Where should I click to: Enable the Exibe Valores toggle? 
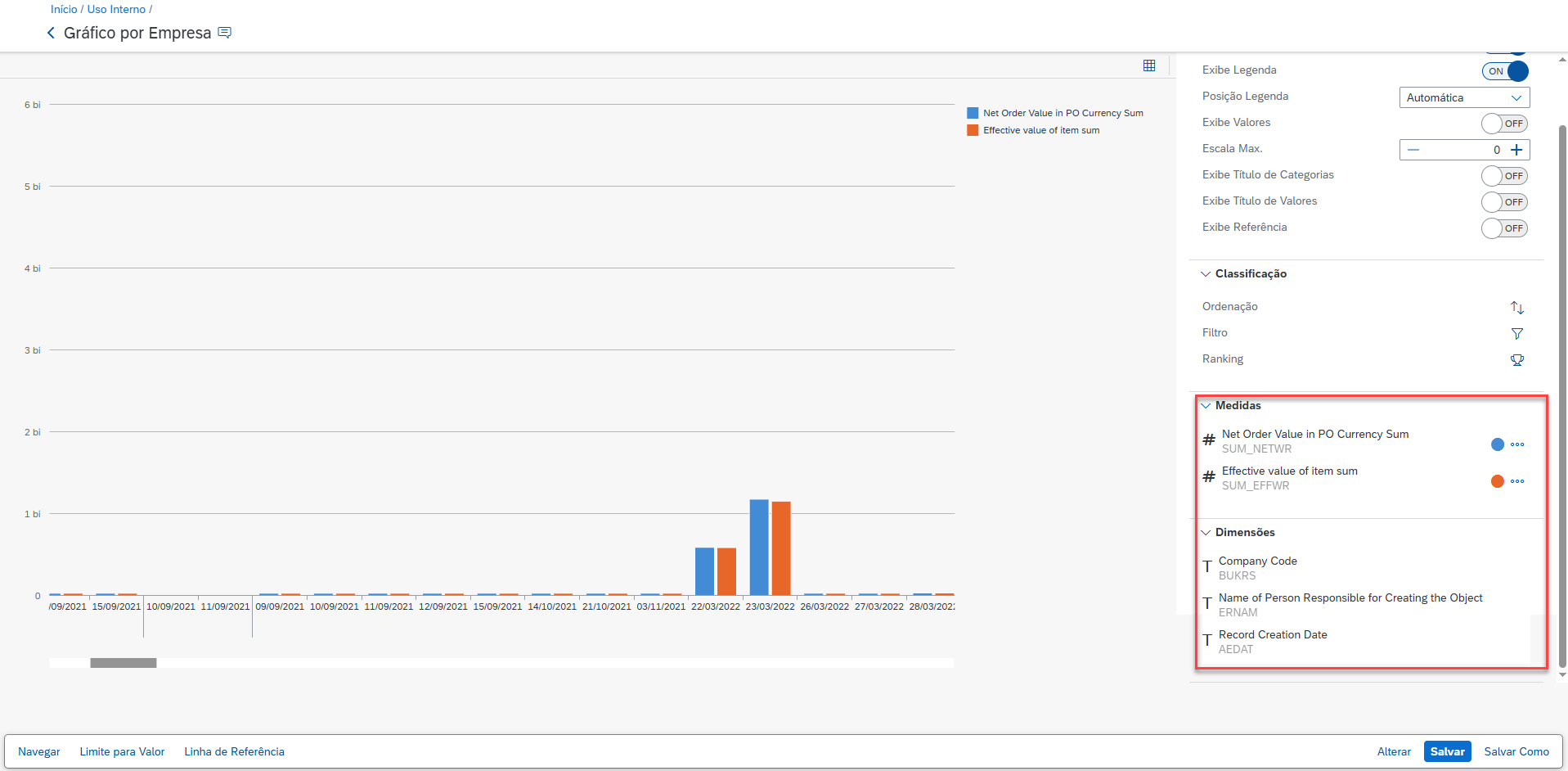tap(1504, 124)
